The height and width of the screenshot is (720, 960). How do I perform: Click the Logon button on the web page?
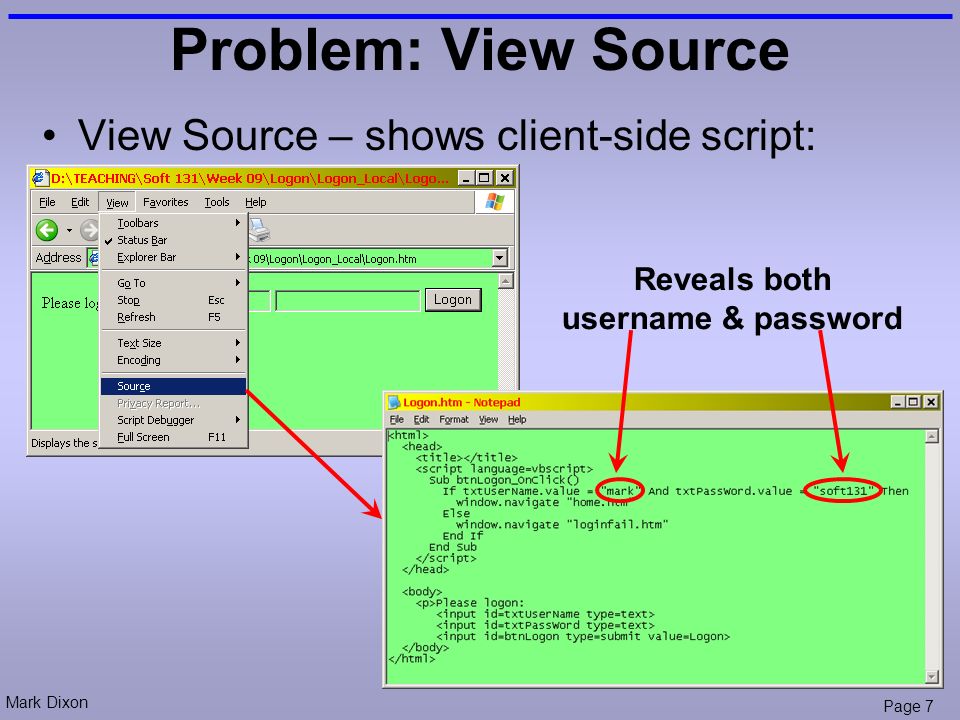pyautogui.click(x=453, y=300)
